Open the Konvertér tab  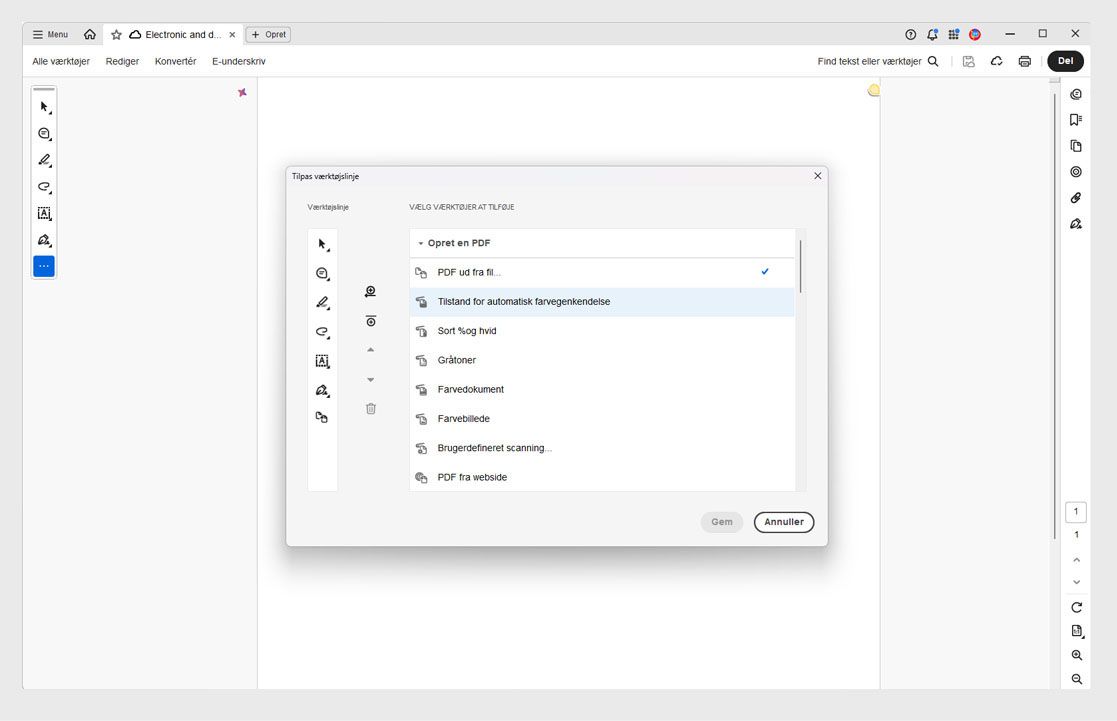175,61
